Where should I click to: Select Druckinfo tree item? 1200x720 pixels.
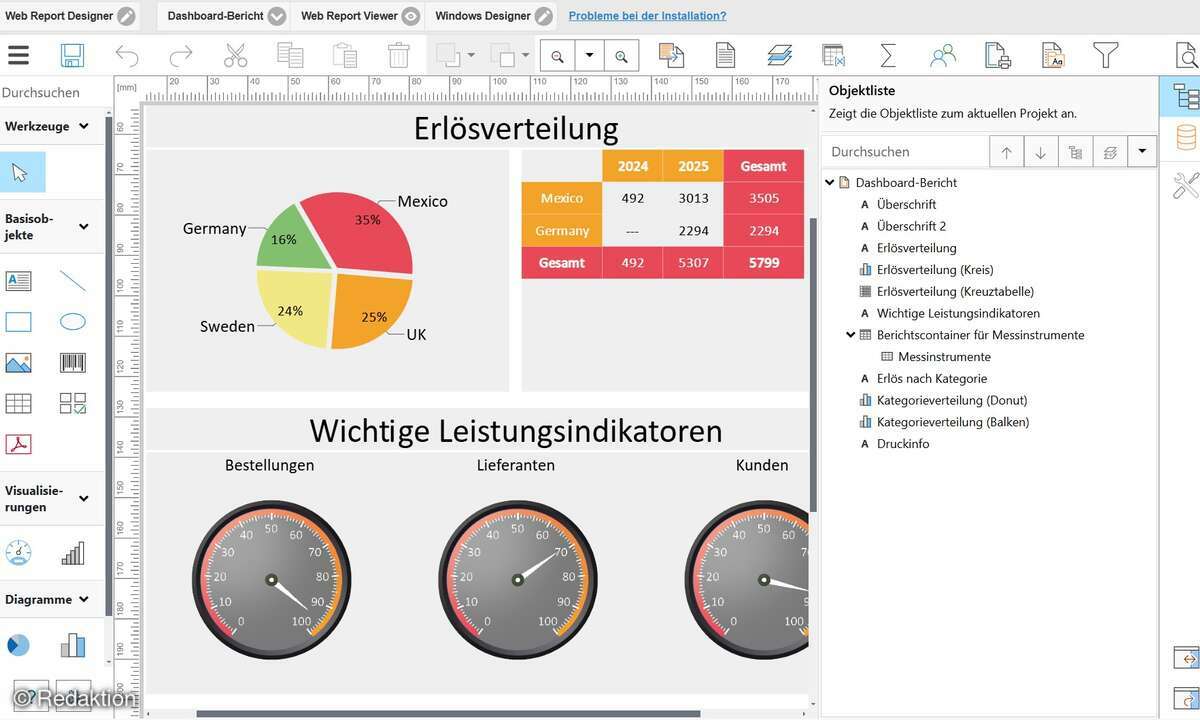pos(903,443)
